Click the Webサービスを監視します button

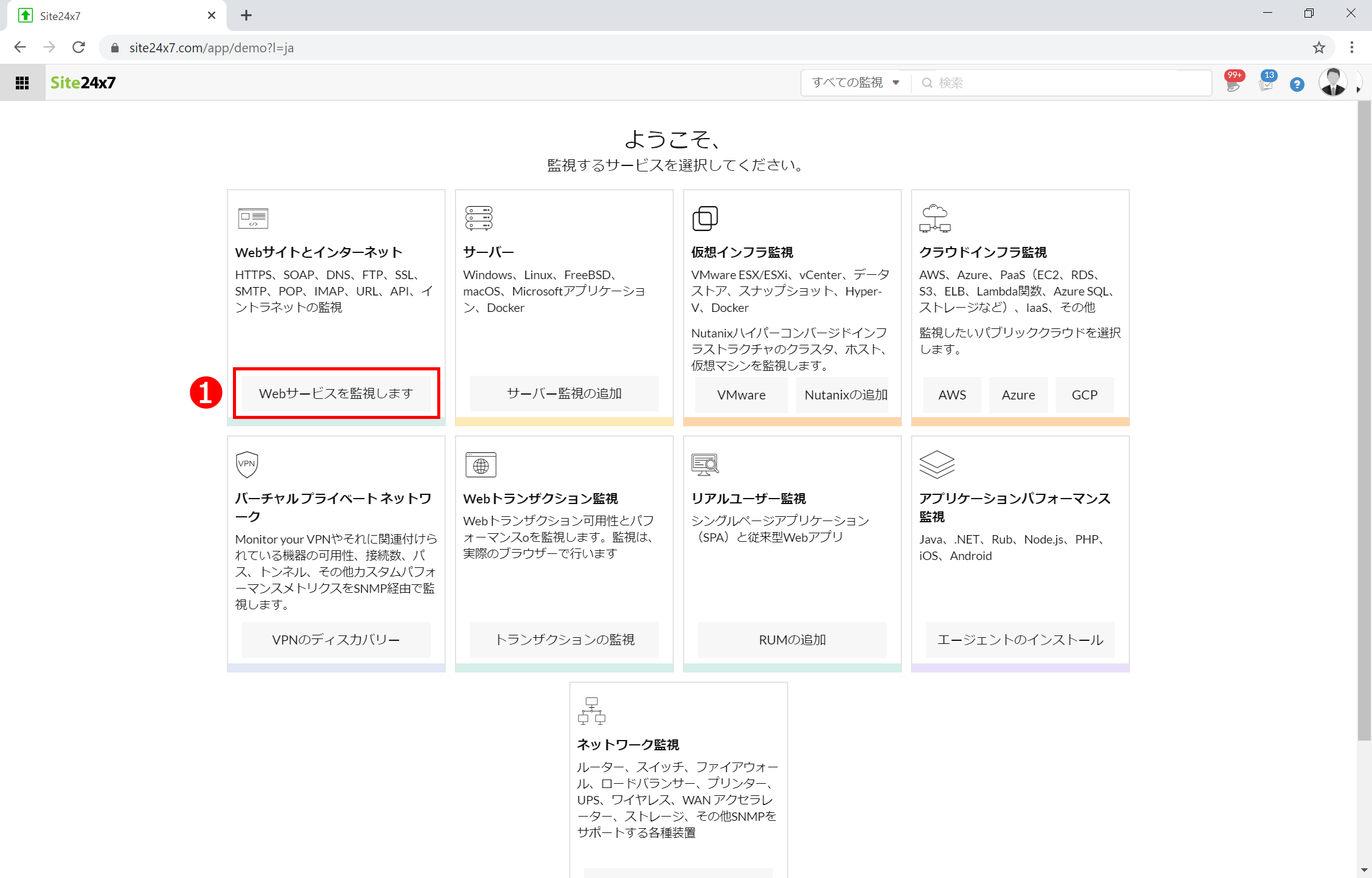(x=336, y=393)
